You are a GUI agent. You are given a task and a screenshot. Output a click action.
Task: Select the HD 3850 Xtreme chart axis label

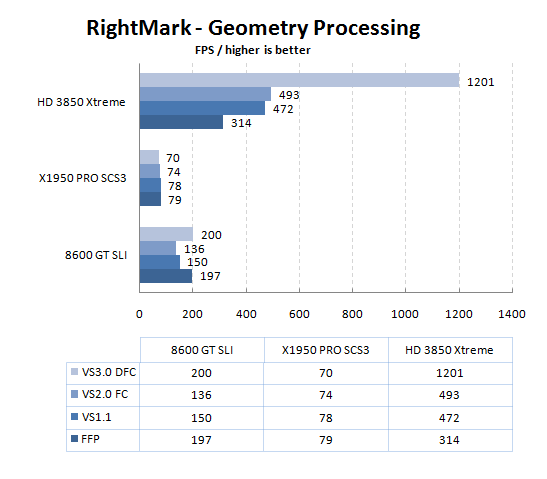[x=81, y=102]
